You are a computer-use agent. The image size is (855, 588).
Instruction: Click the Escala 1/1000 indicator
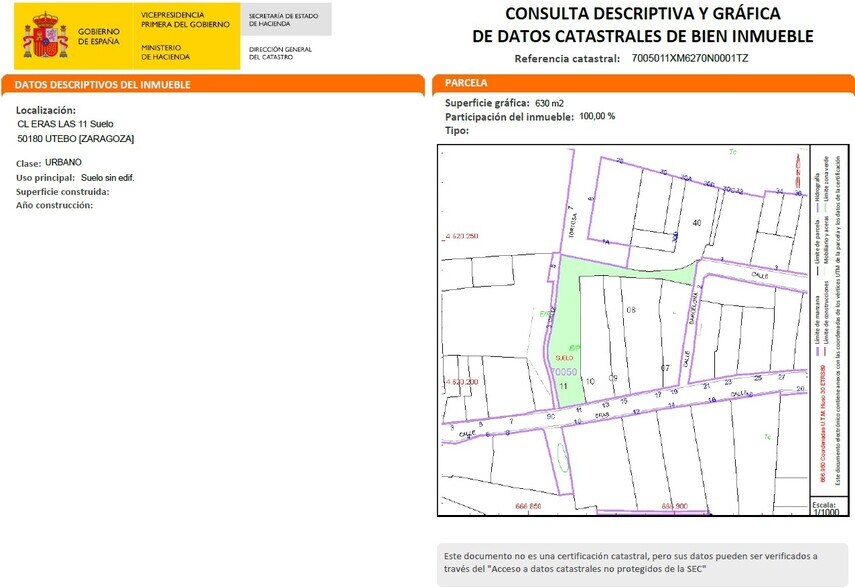[x=826, y=508]
